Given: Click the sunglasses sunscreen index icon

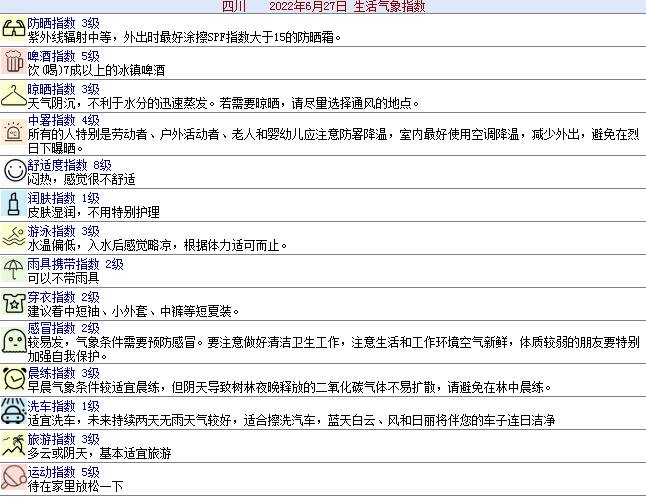Looking at the screenshot, I should coord(13,30).
